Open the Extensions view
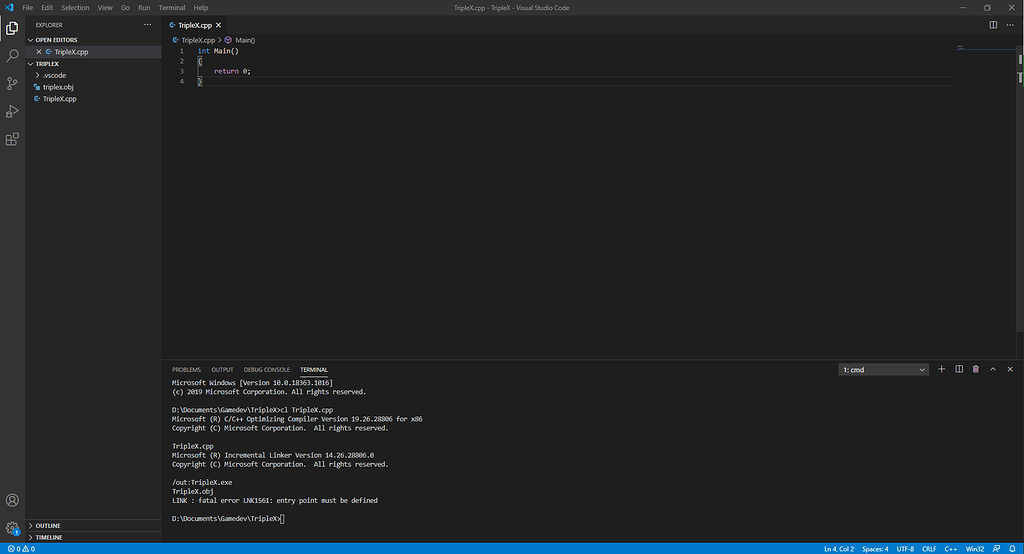 click(x=12, y=140)
